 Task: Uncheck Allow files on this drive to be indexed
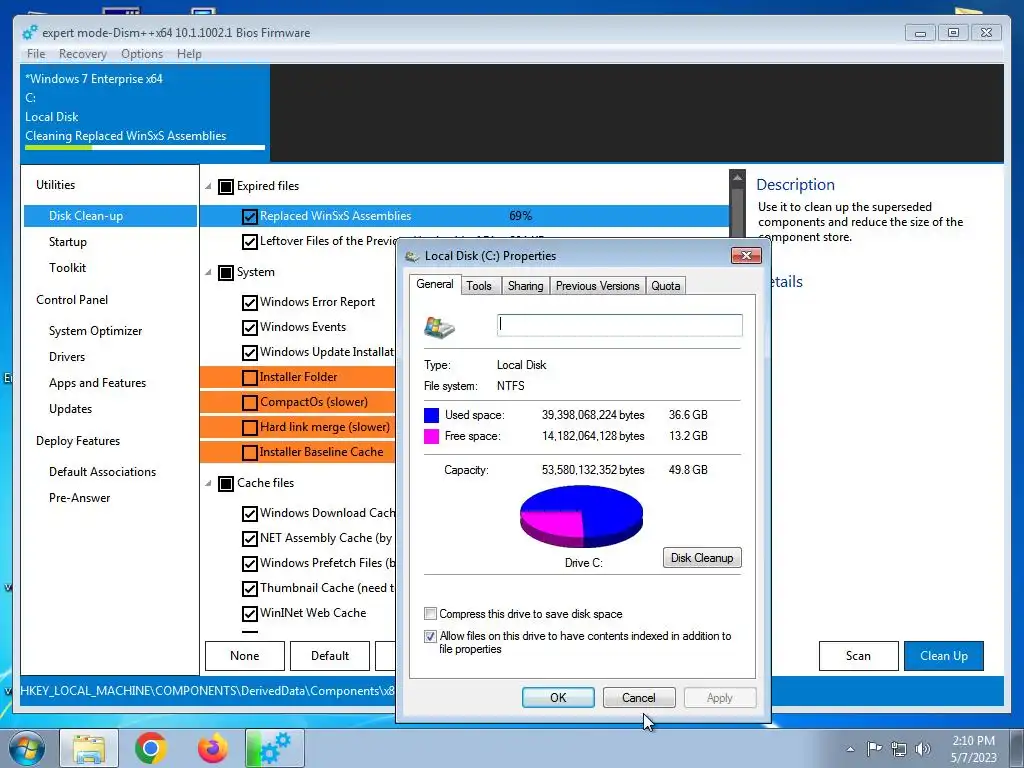pos(430,636)
